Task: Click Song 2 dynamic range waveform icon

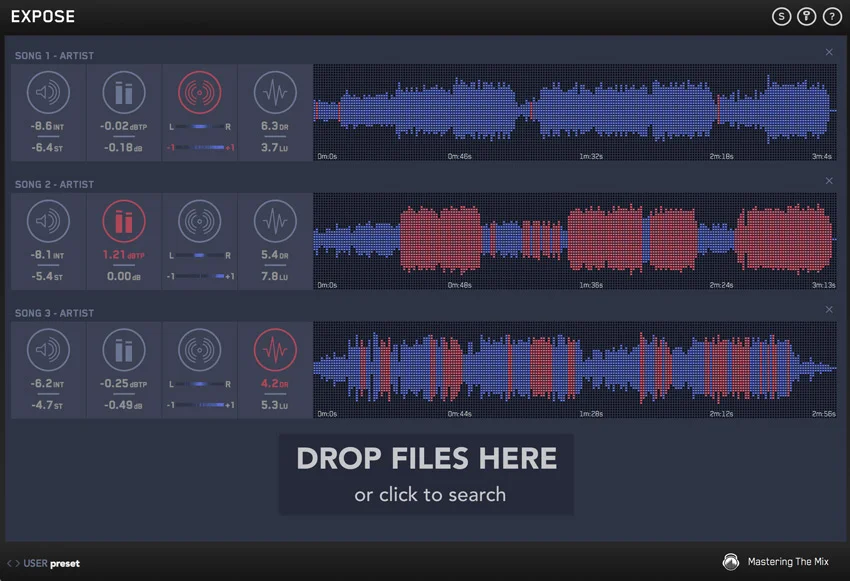Action: [x=275, y=221]
